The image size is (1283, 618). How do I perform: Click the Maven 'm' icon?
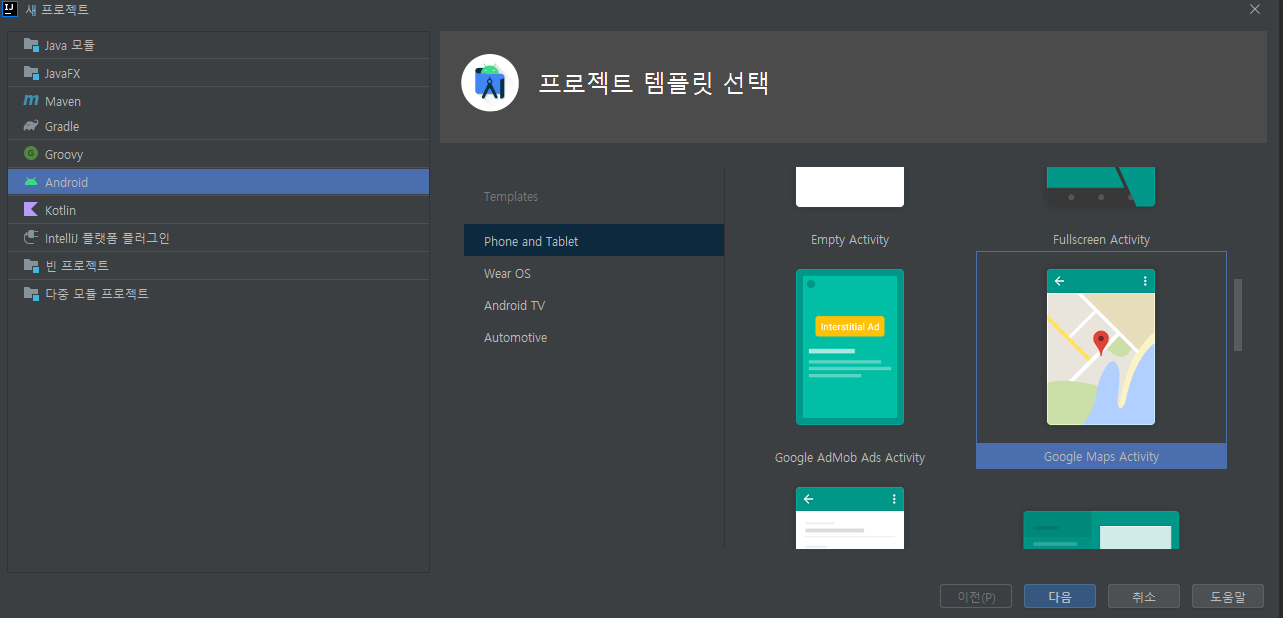(31, 101)
